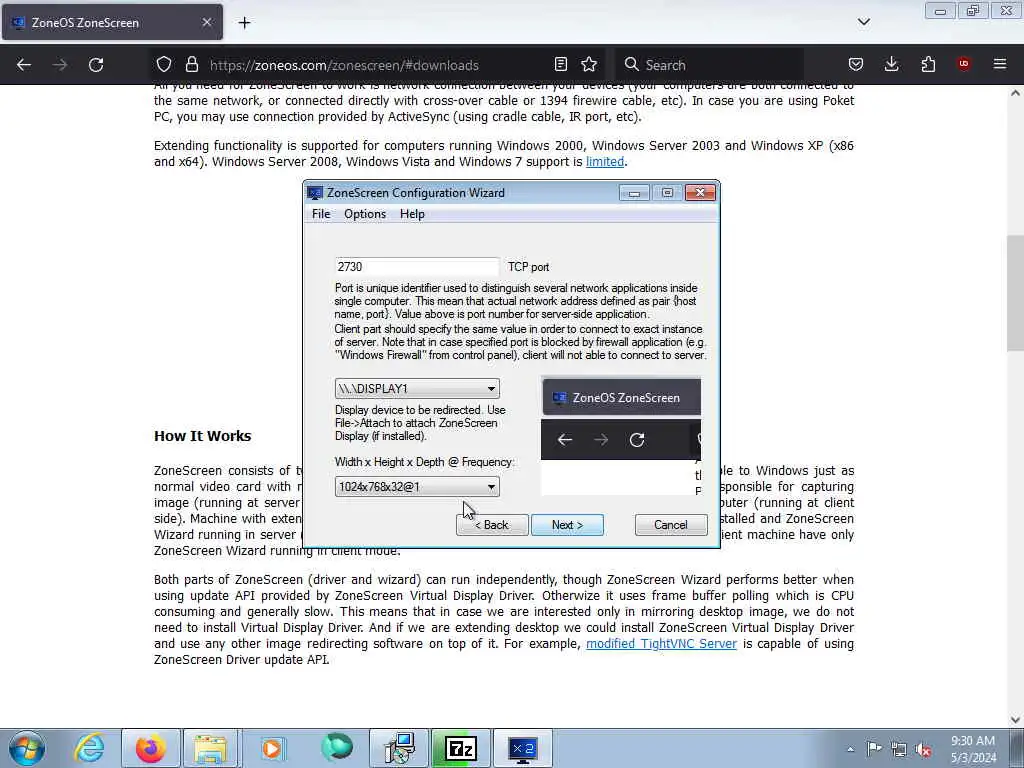Click the green round app icon in taskbar
The height and width of the screenshot is (768, 1024).
click(337, 748)
